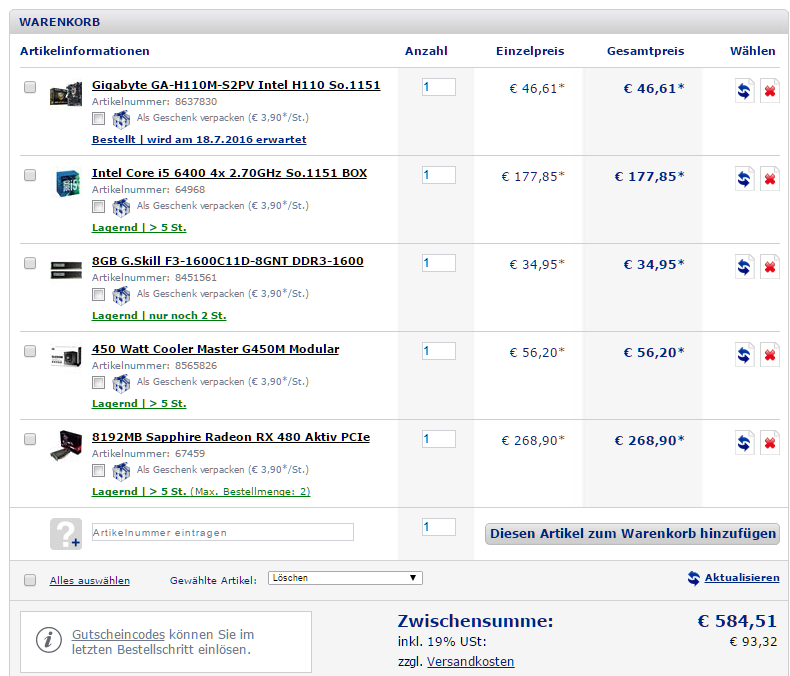790x676 pixels.
Task: Click the Aktualisieren refresh arrows icon
Action: coord(694,578)
